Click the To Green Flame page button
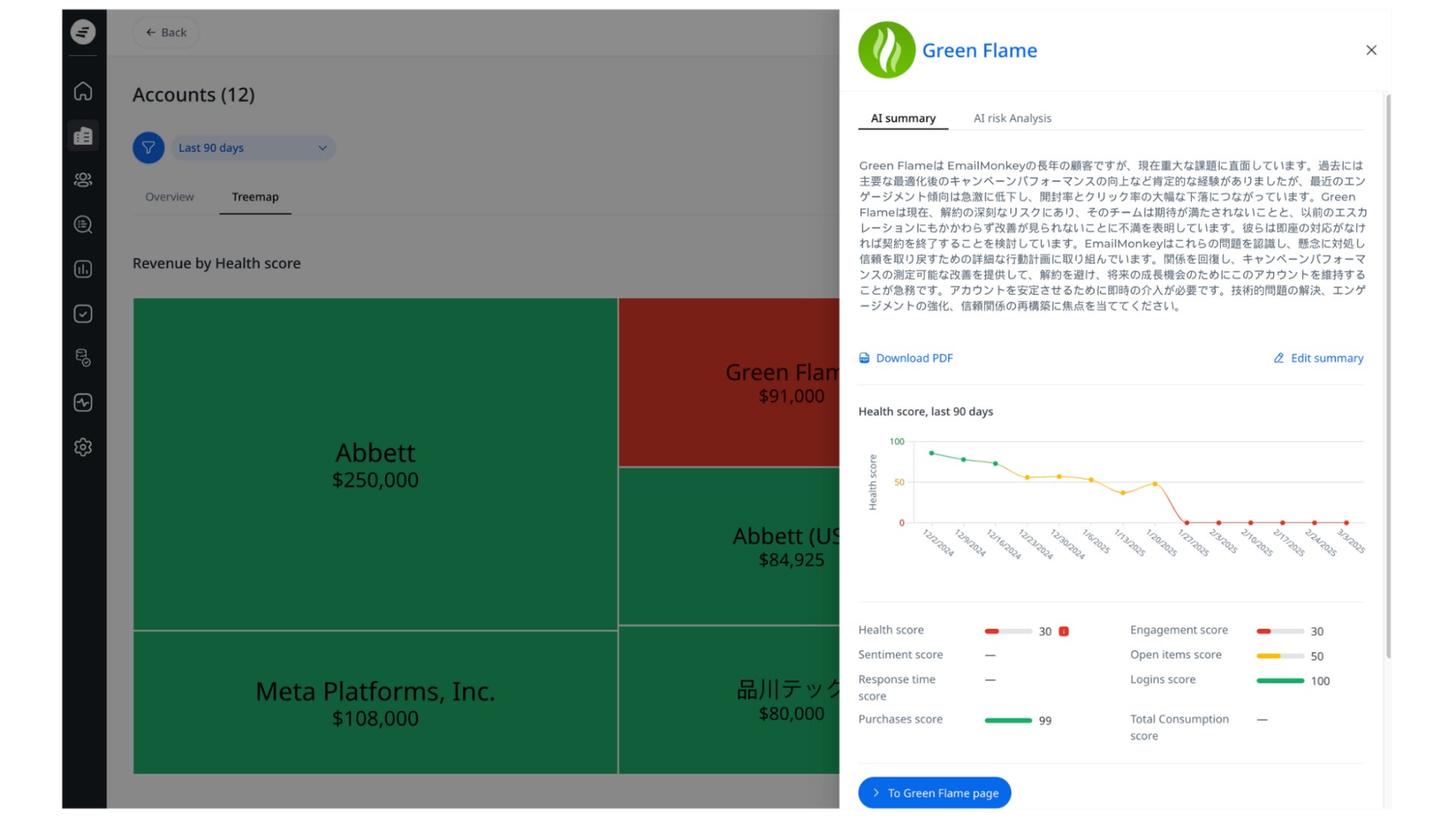The height and width of the screenshot is (819, 1456). [x=934, y=793]
